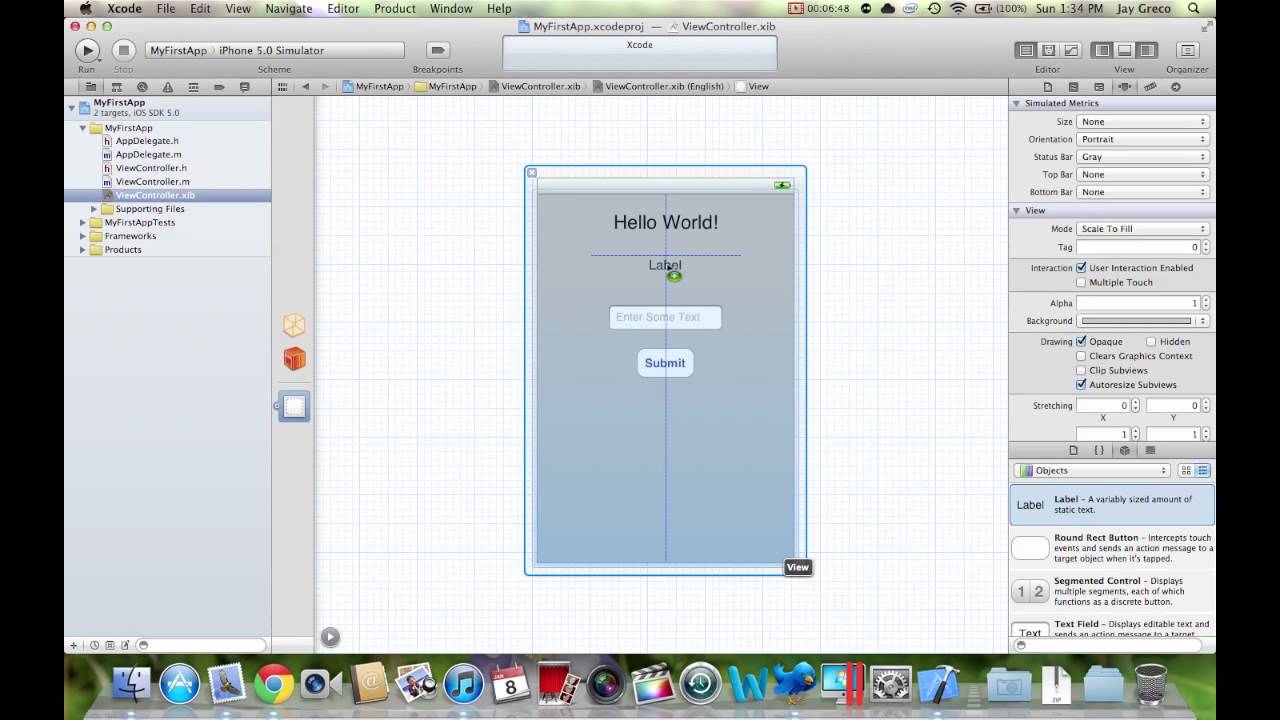Show the Log navigator
The width and height of the screenshot is (1280, 720).
tap(245, 87)
